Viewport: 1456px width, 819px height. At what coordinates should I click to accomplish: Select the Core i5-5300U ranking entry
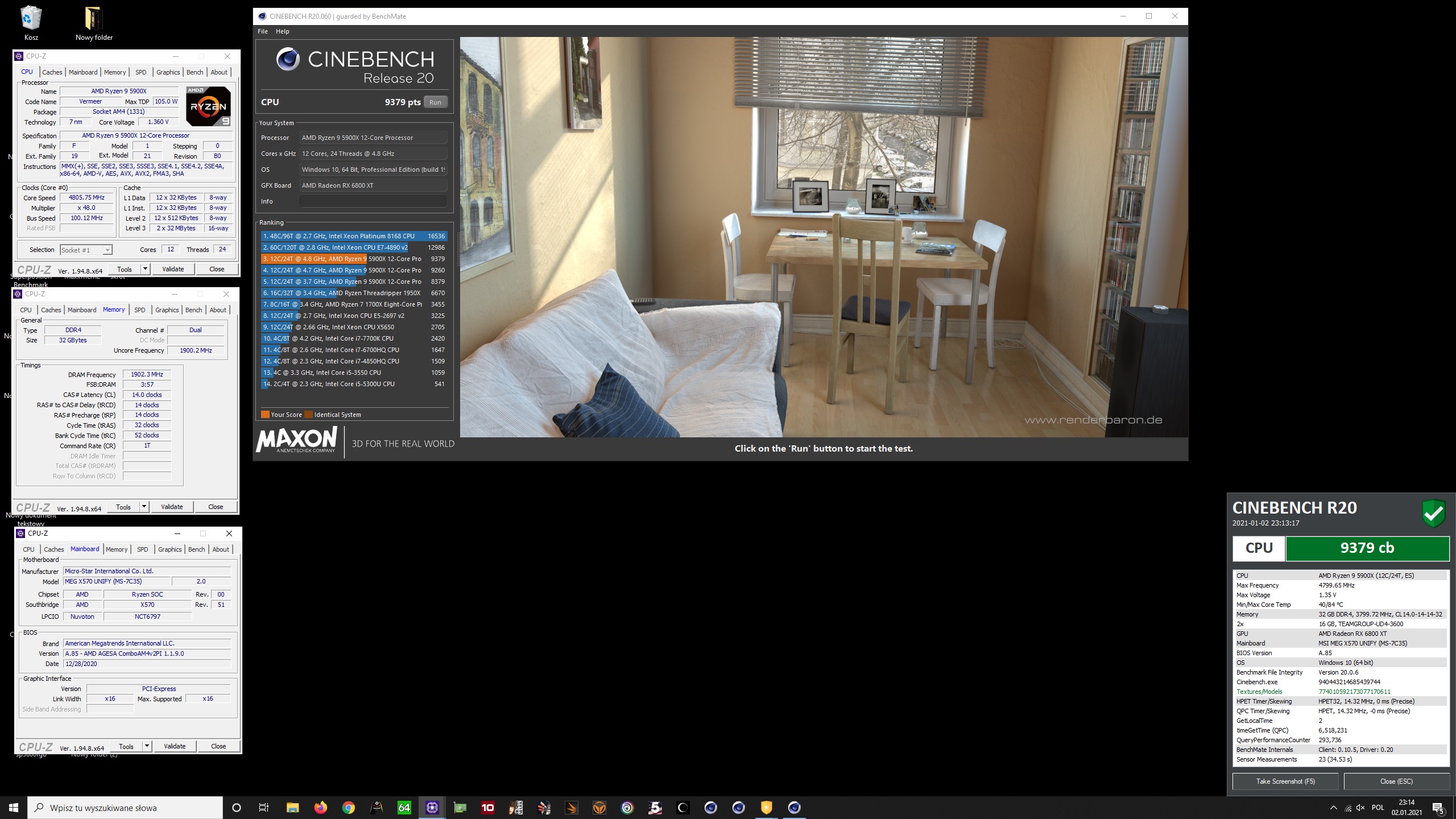354,384
